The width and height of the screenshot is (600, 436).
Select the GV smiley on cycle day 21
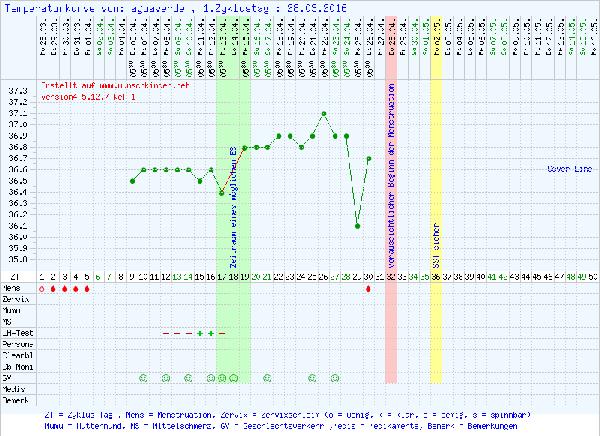point(267,377)
